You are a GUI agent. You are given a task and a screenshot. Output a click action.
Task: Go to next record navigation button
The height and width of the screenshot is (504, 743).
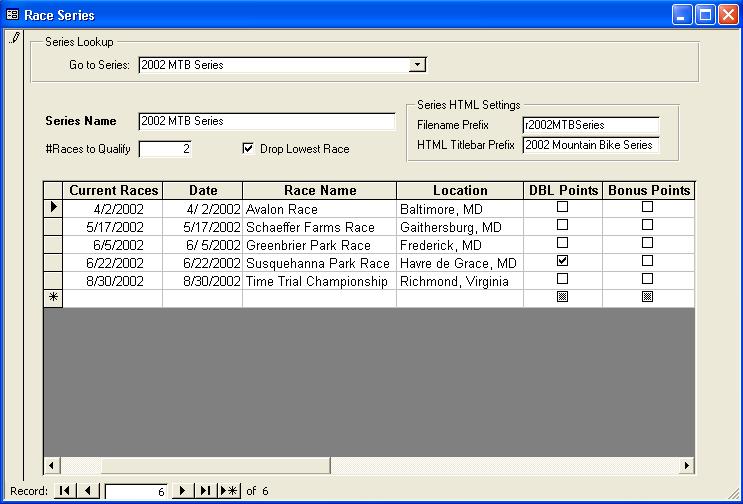click(x=182, y=491)
